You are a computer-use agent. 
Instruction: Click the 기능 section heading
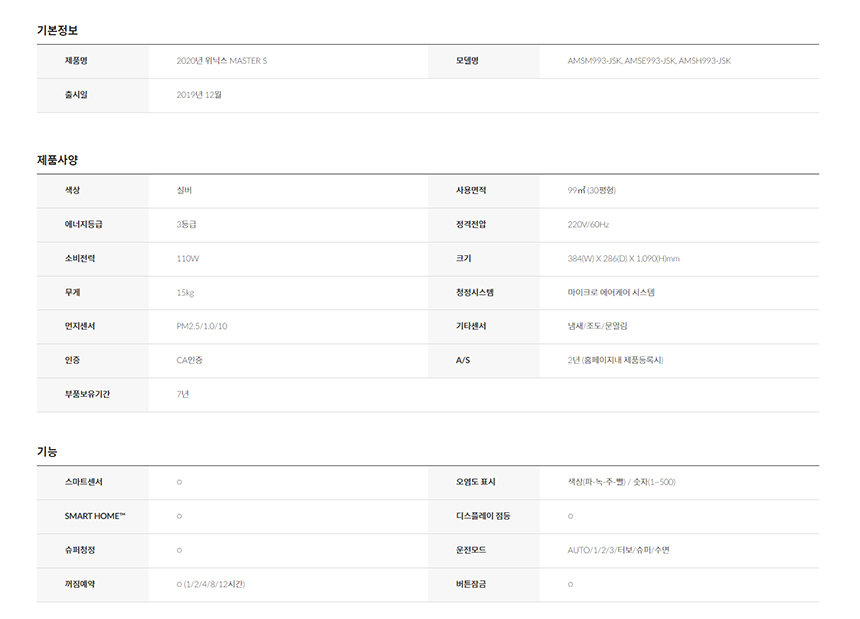point(47,452)
